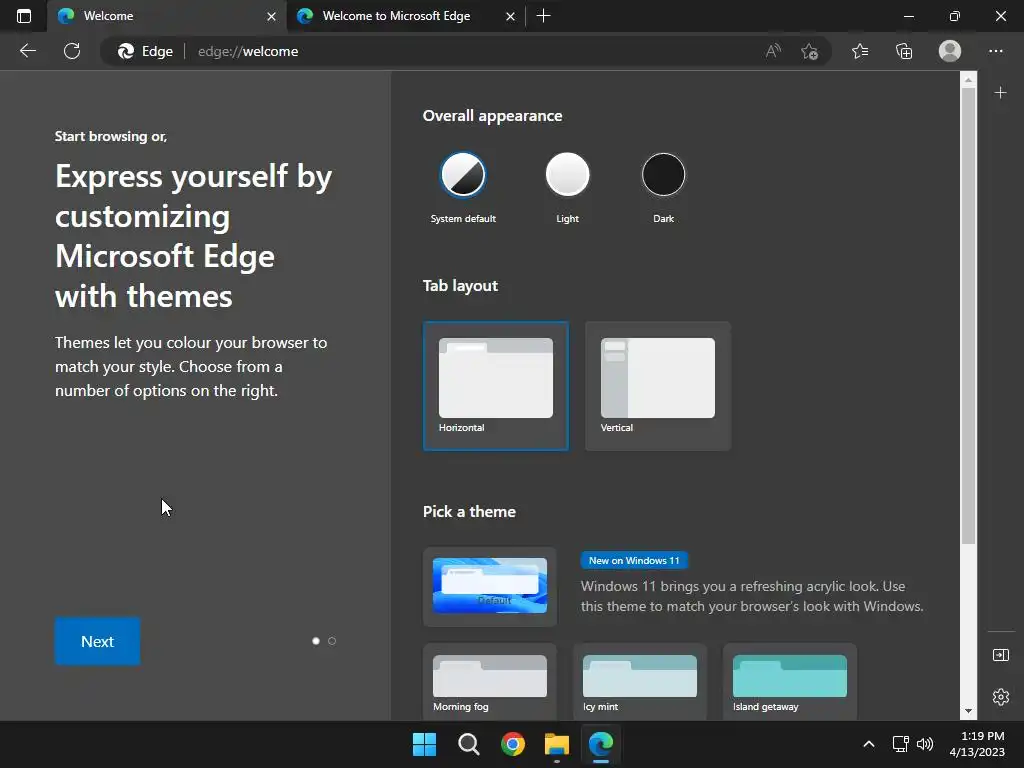
Task: Click the scrollbar up arrow
Action: click(968, 80)
